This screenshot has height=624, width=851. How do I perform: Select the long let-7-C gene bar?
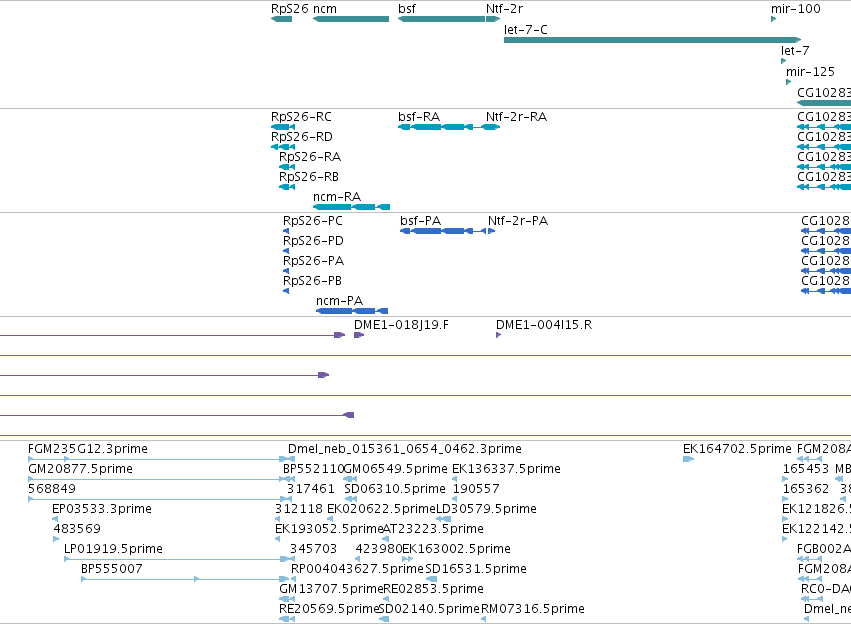coord(652,40)
